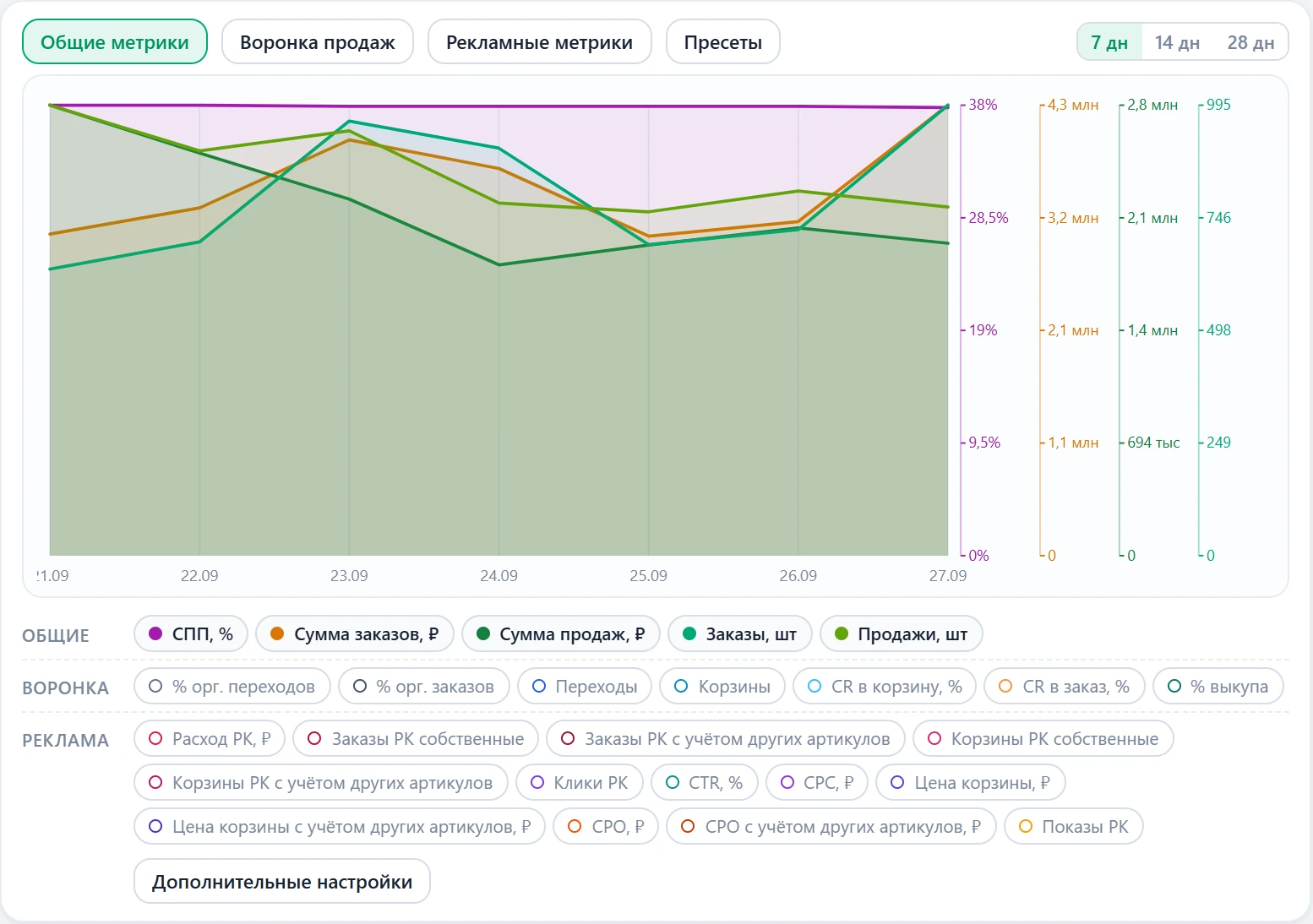Select the 14 дн period
Image resolution: width=1313 pixels, height=924 pixels.
point(1177,42)
